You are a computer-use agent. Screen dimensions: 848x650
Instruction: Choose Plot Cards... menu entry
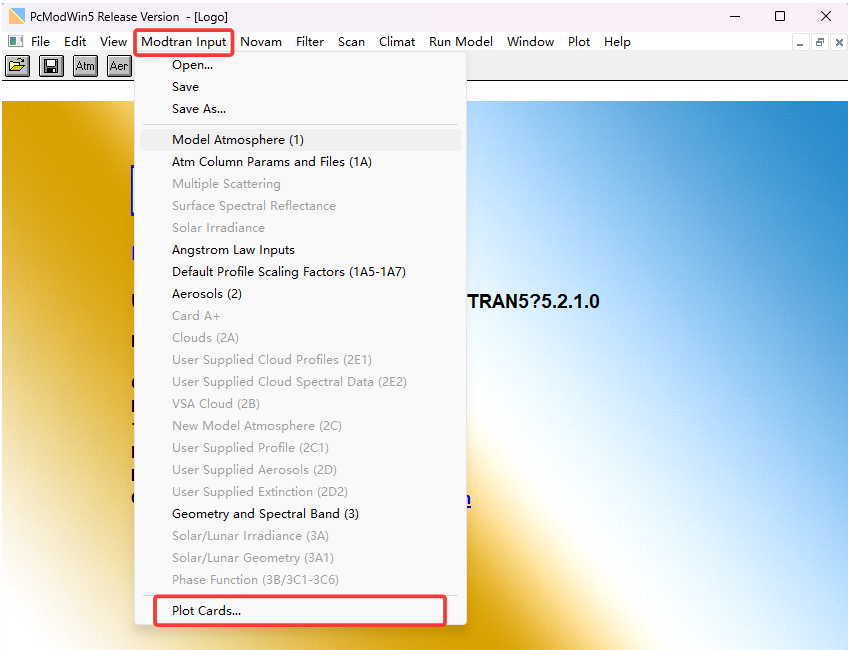click(x=300, y=611)
